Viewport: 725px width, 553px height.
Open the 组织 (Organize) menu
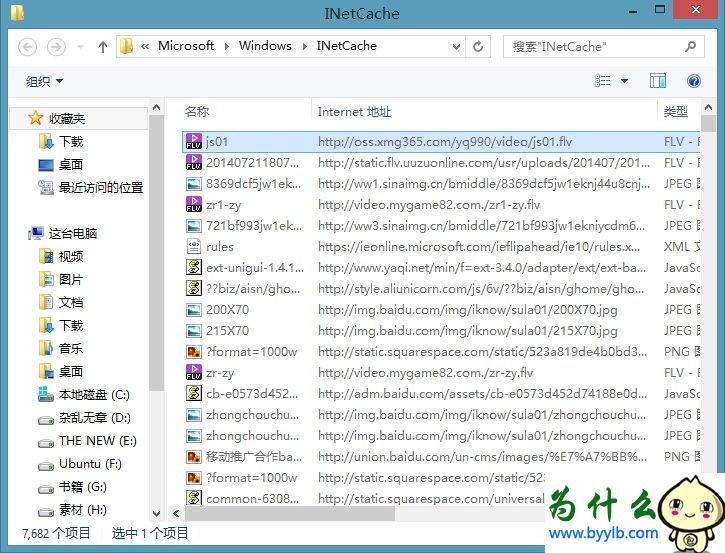pos(44,81)
